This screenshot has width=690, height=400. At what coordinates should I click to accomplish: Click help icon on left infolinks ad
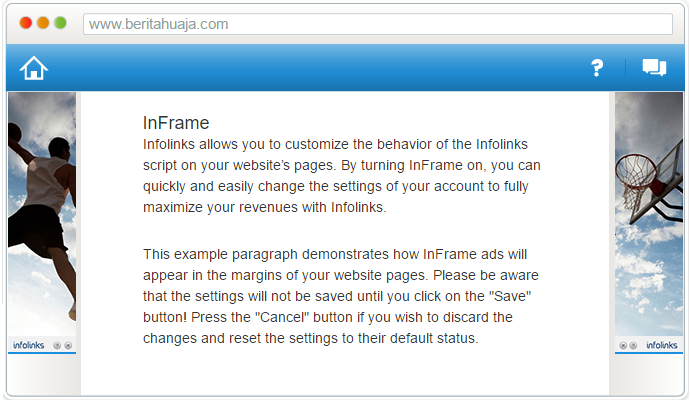point(57,346)
